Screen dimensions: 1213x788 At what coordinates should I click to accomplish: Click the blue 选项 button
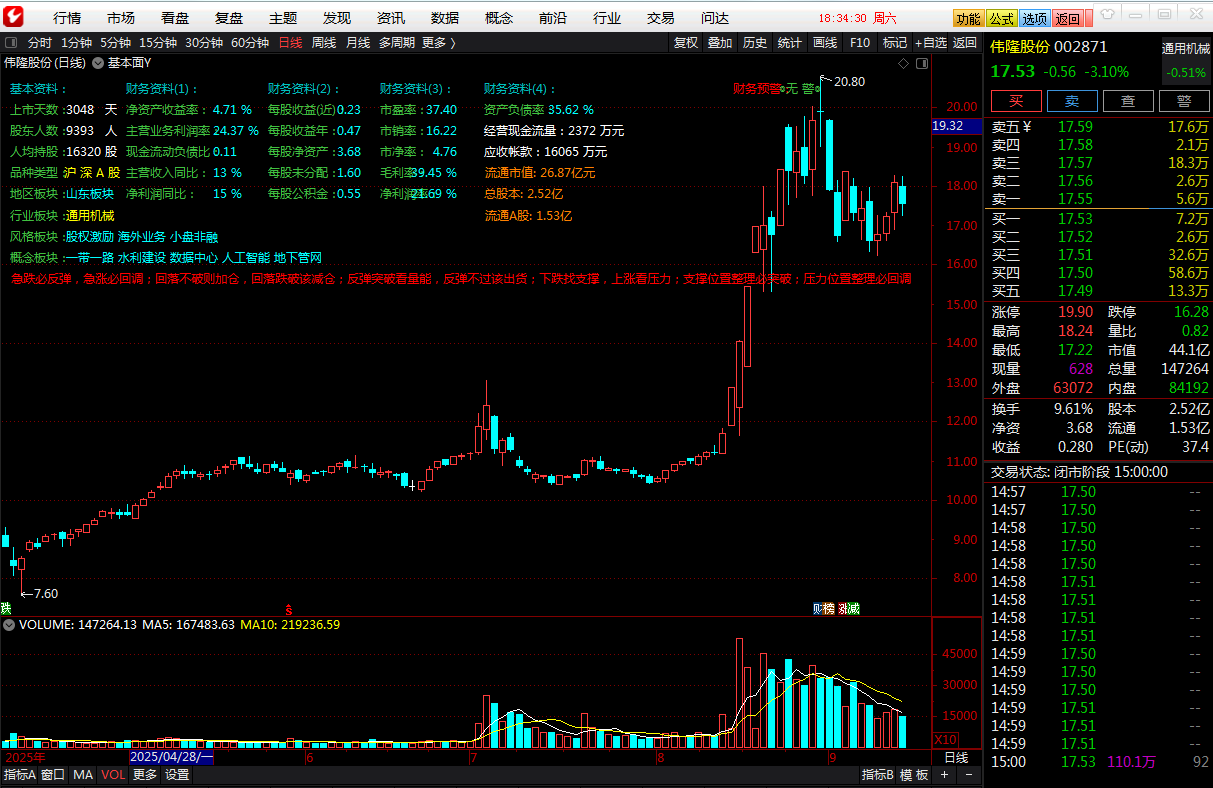tap(1035, 18)
